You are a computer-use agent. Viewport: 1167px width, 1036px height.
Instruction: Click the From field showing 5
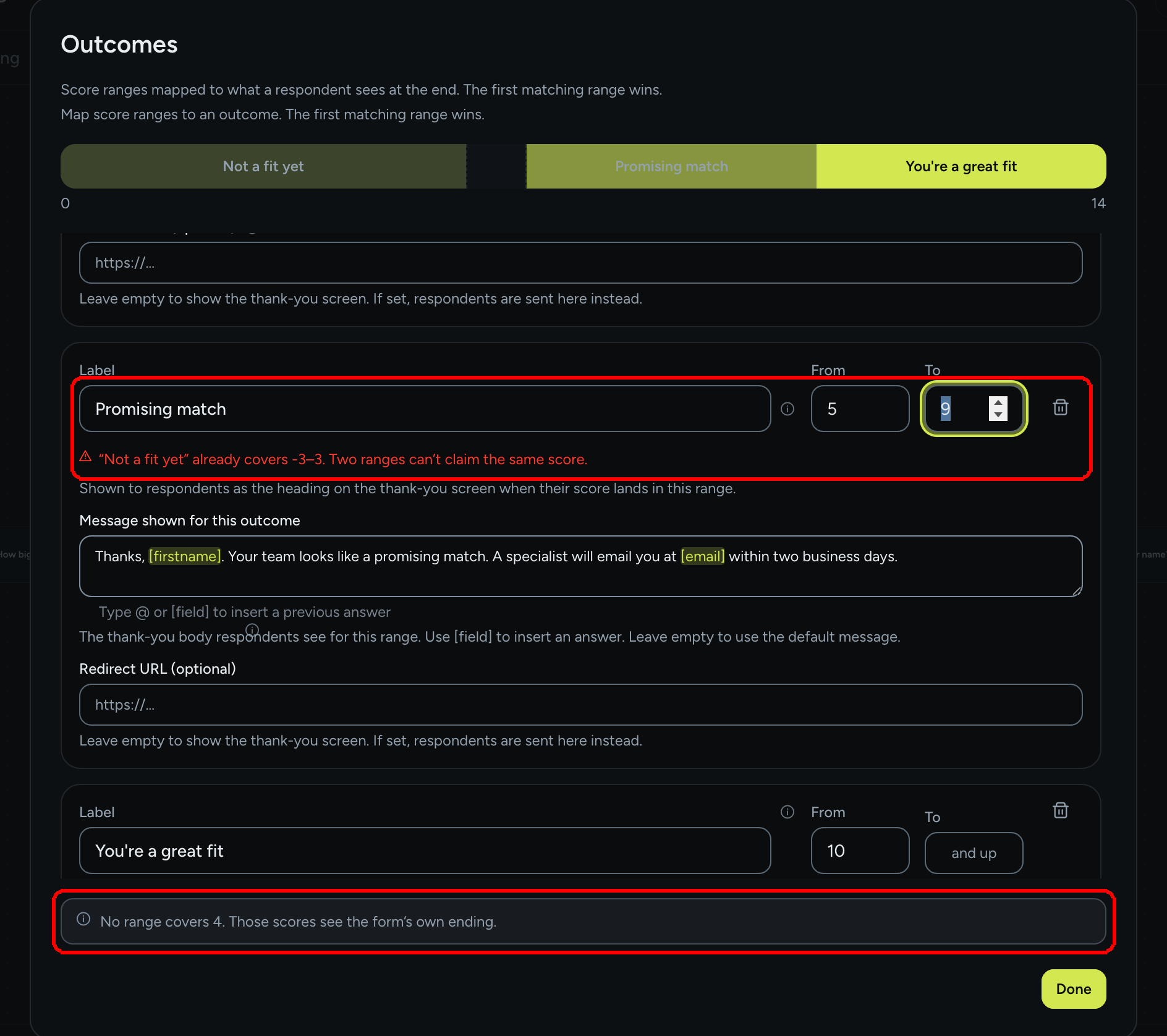860,409
